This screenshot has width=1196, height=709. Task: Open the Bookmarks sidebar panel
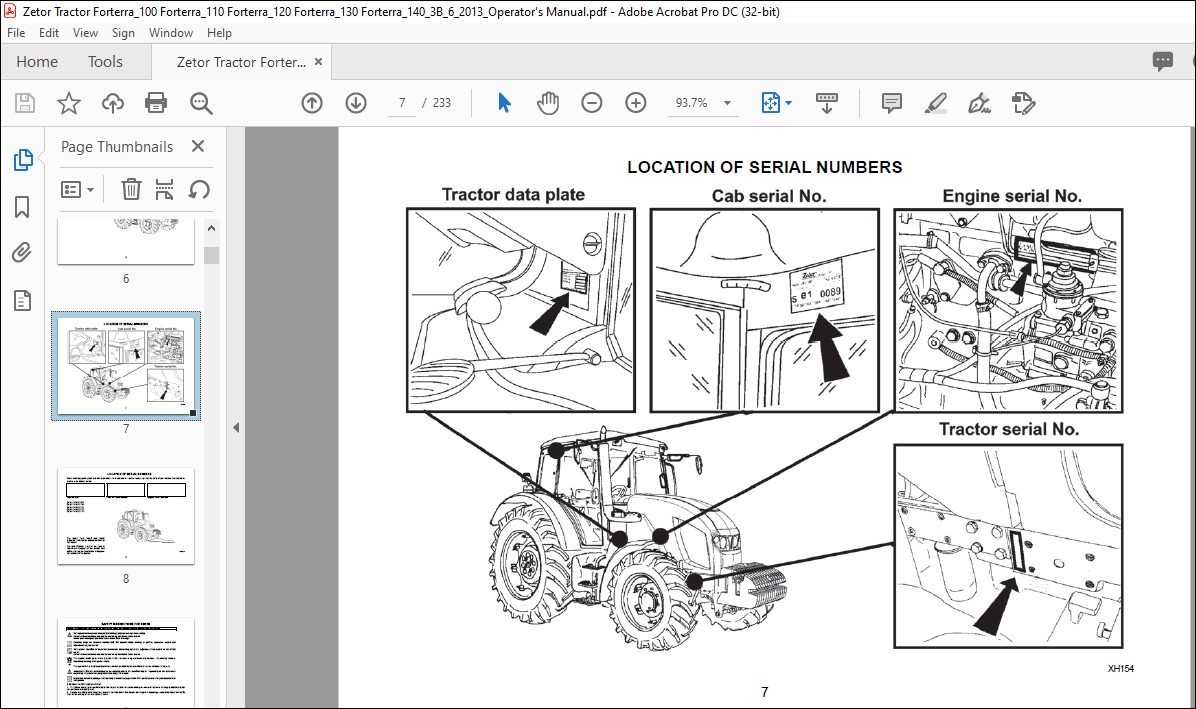click(22, 207)
